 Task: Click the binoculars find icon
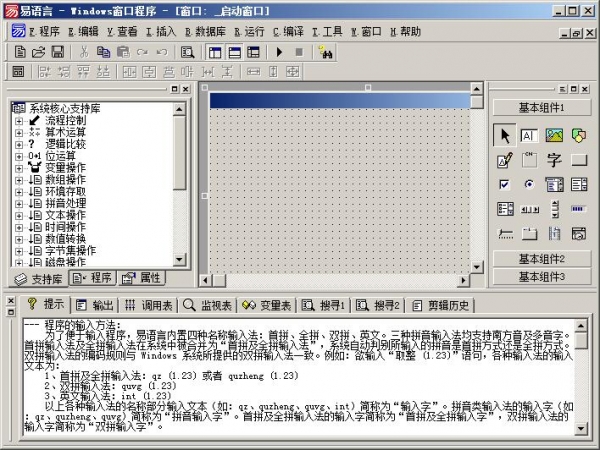325,52
